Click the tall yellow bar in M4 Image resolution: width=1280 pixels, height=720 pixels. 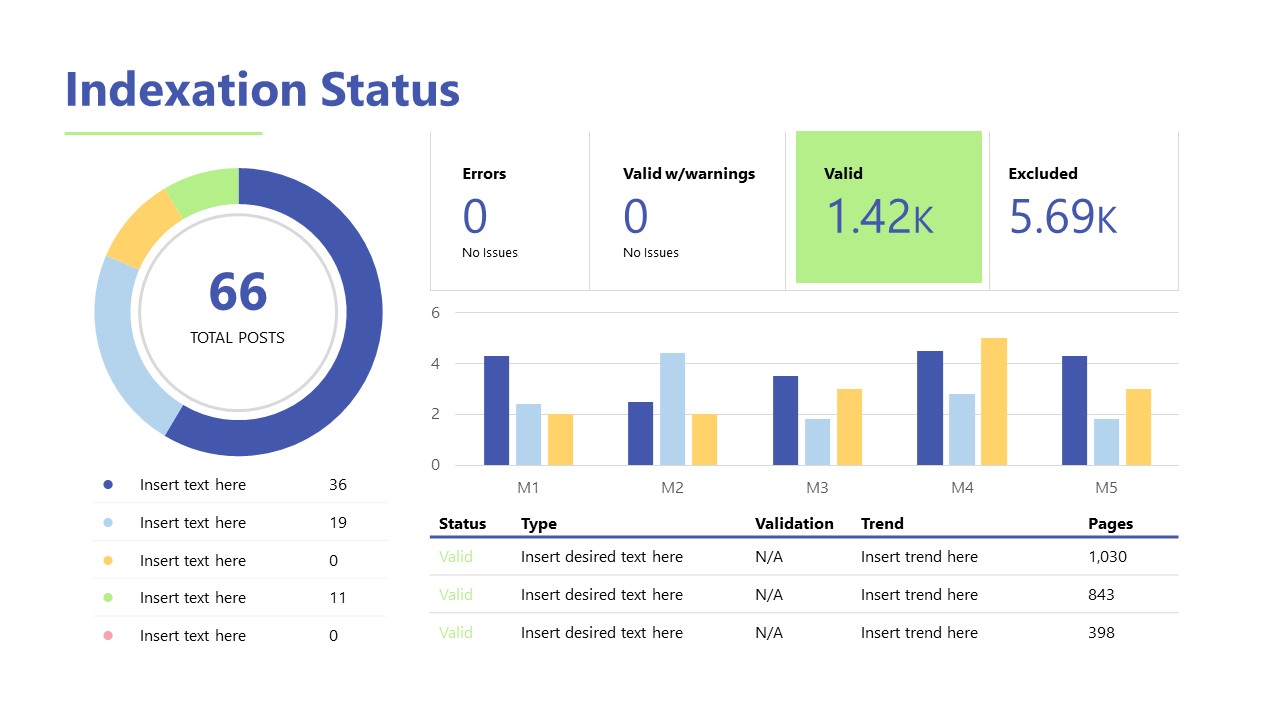point(993,402)
